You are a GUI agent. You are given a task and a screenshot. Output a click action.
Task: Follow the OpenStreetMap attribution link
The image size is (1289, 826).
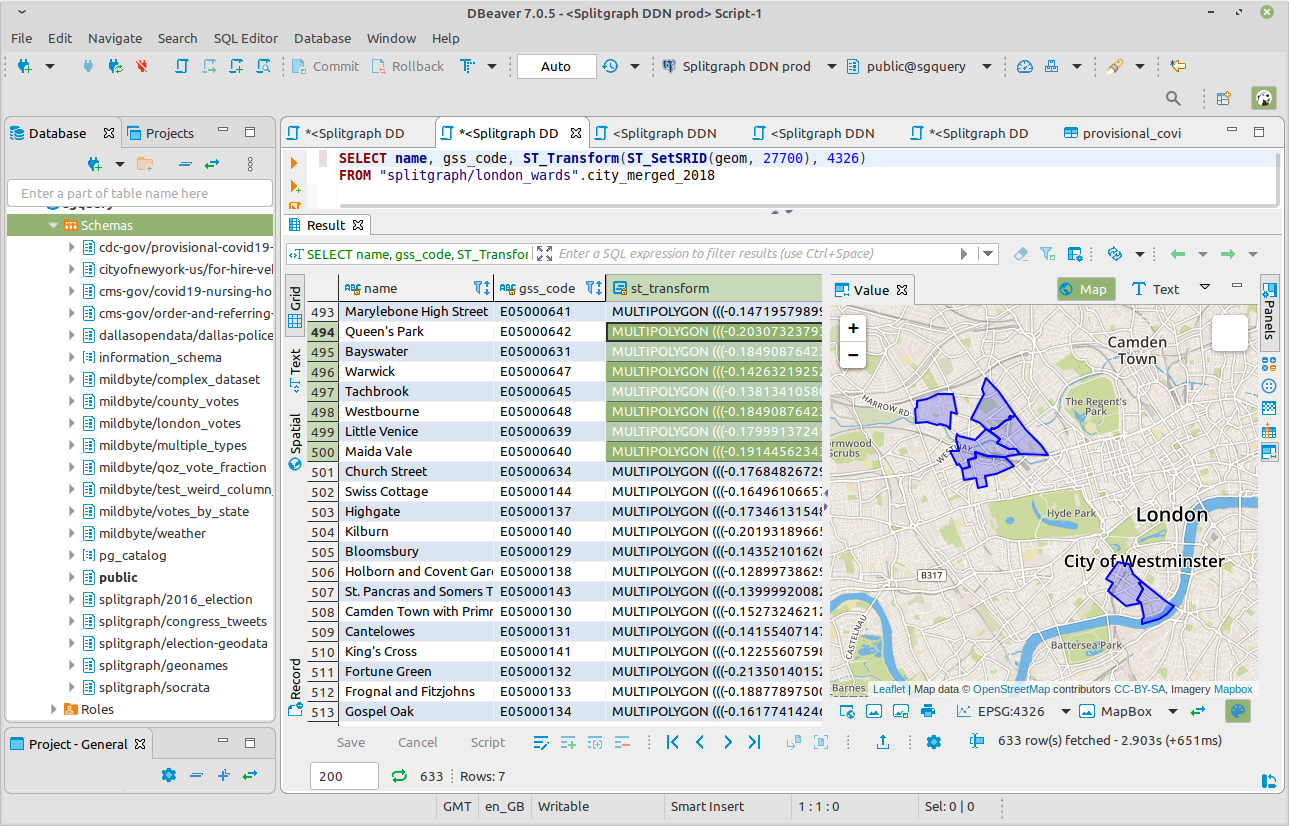(x=1011, y=689)
